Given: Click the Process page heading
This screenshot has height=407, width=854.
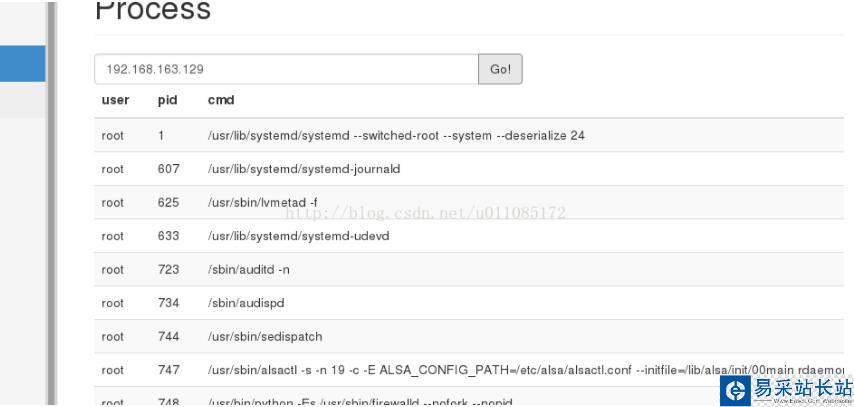Looking at the screenshot, I should pos(153,10).
